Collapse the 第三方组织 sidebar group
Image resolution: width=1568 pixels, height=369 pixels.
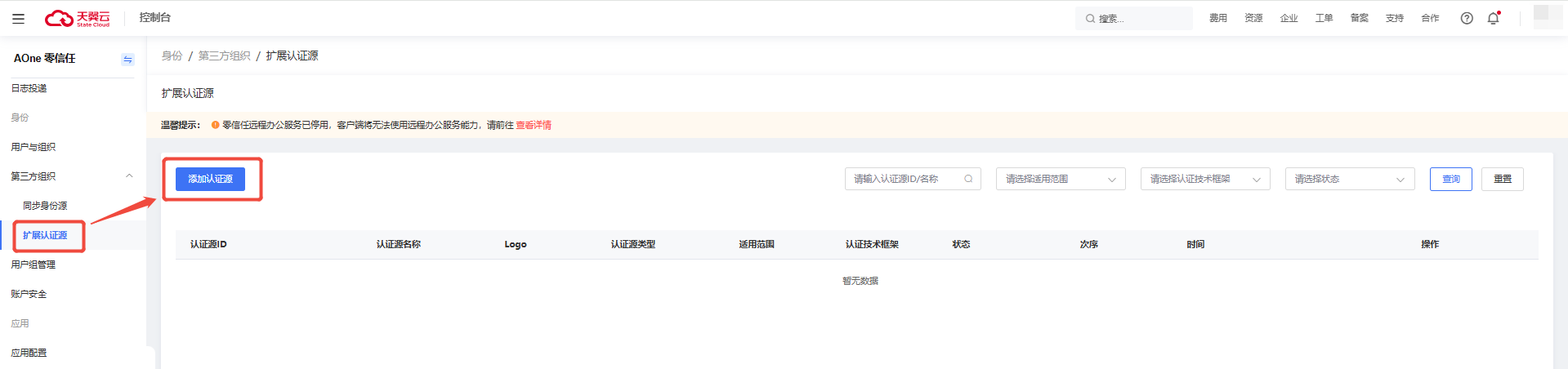point(129,176)
